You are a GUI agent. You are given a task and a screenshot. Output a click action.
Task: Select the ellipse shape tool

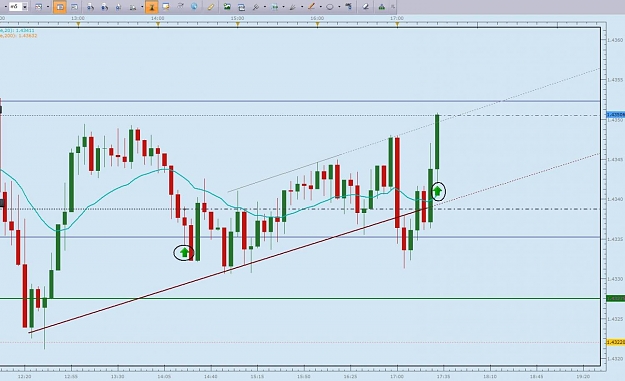pos(330,6)
